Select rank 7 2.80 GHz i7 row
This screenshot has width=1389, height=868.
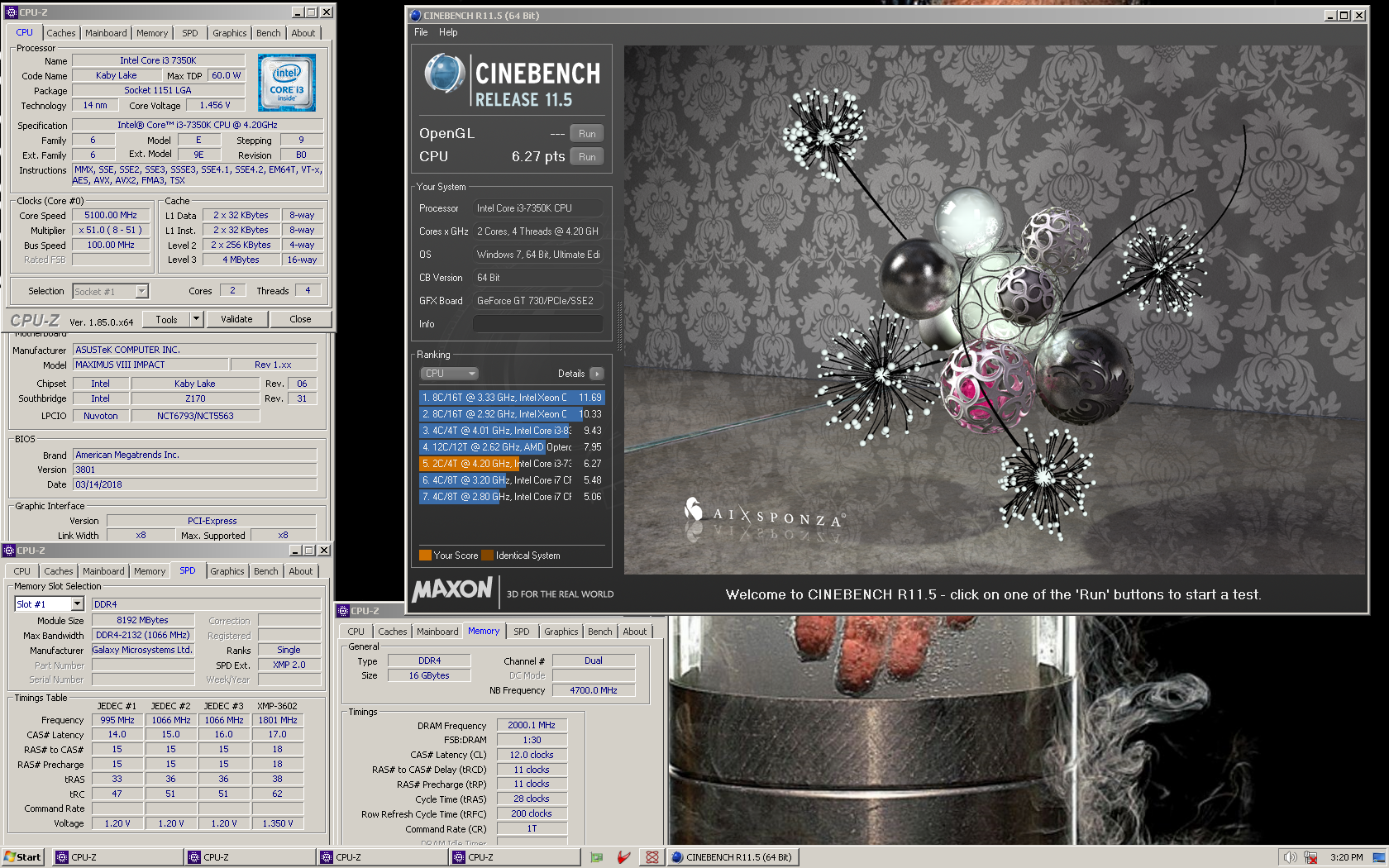(x=512, y=497)
